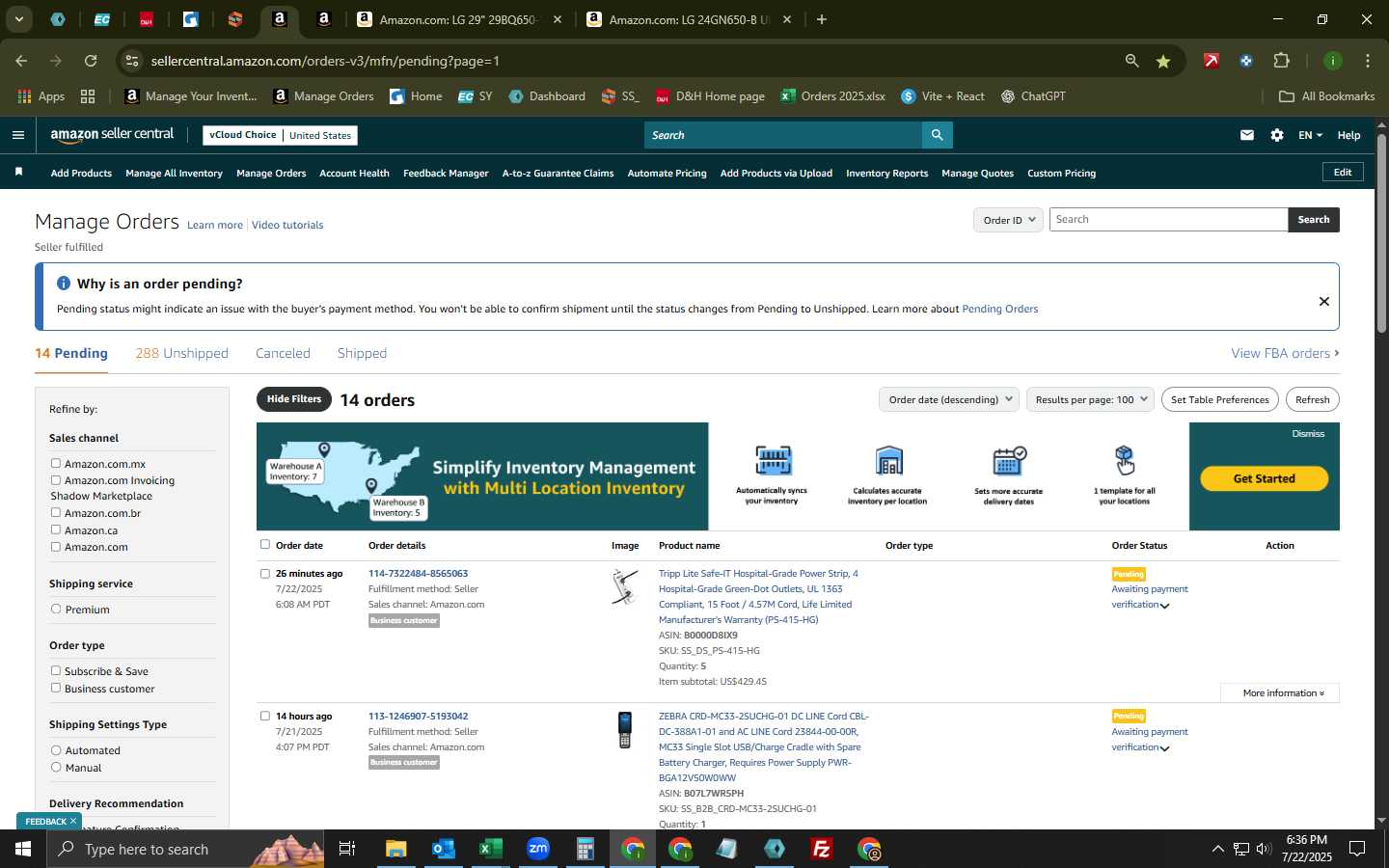Screen dimensions: 1389x868
Task: Open Zoom from the taskbar
Action: point(538,849)
